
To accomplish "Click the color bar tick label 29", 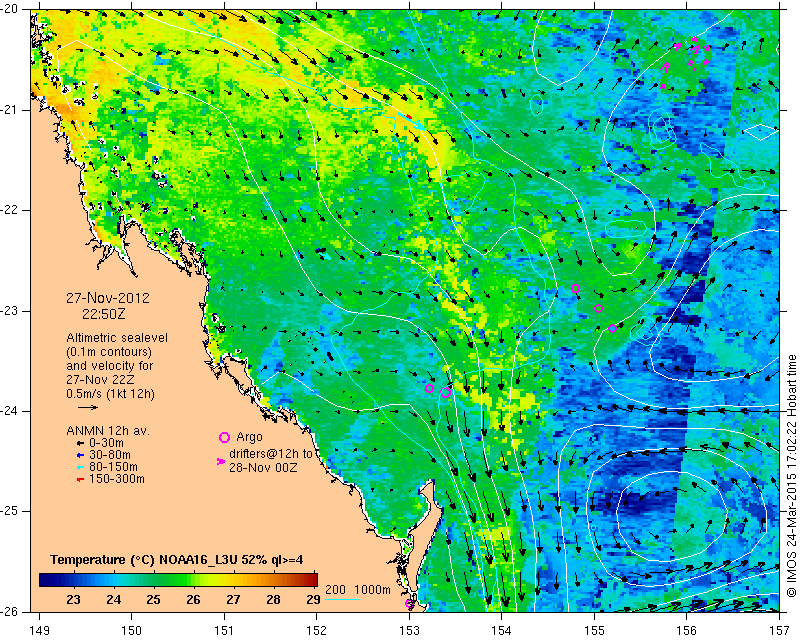I will coord(313,599).
